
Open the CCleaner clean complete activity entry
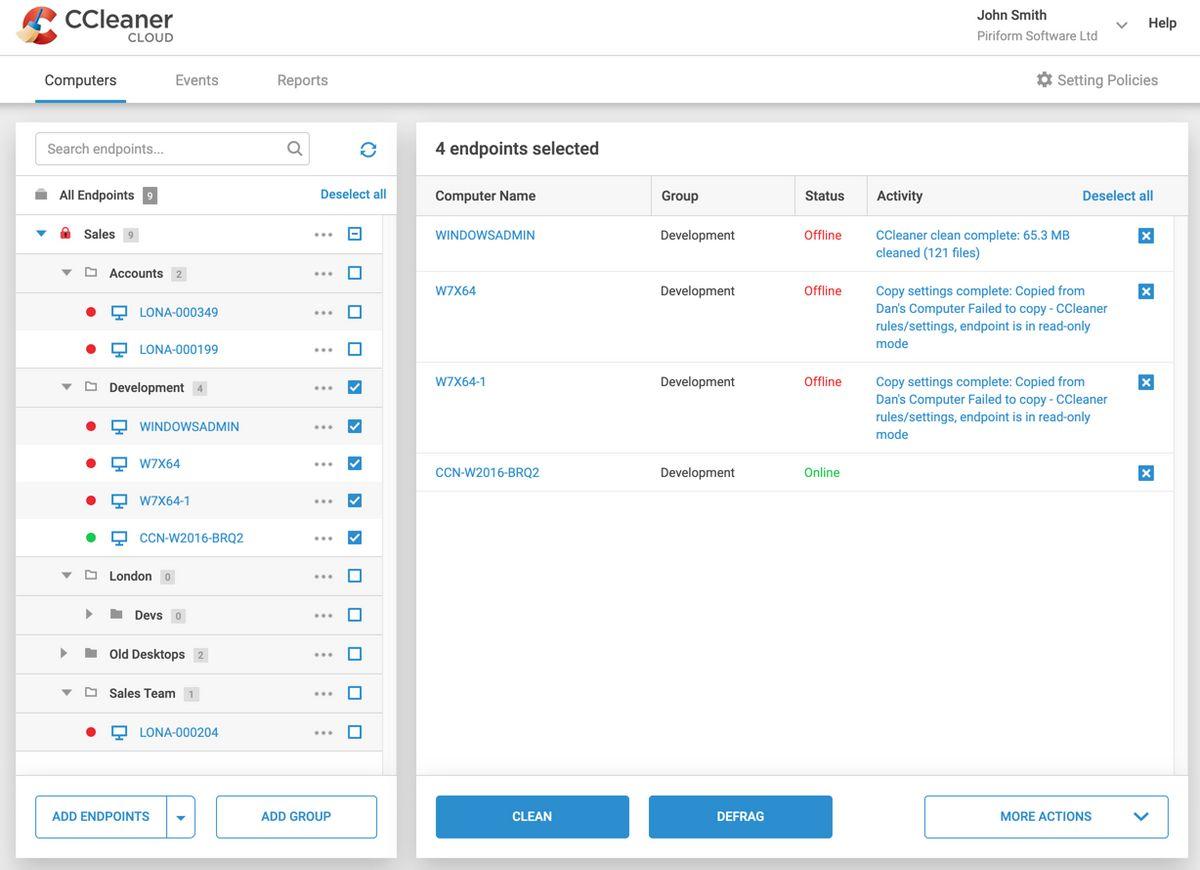coord(973,244)
